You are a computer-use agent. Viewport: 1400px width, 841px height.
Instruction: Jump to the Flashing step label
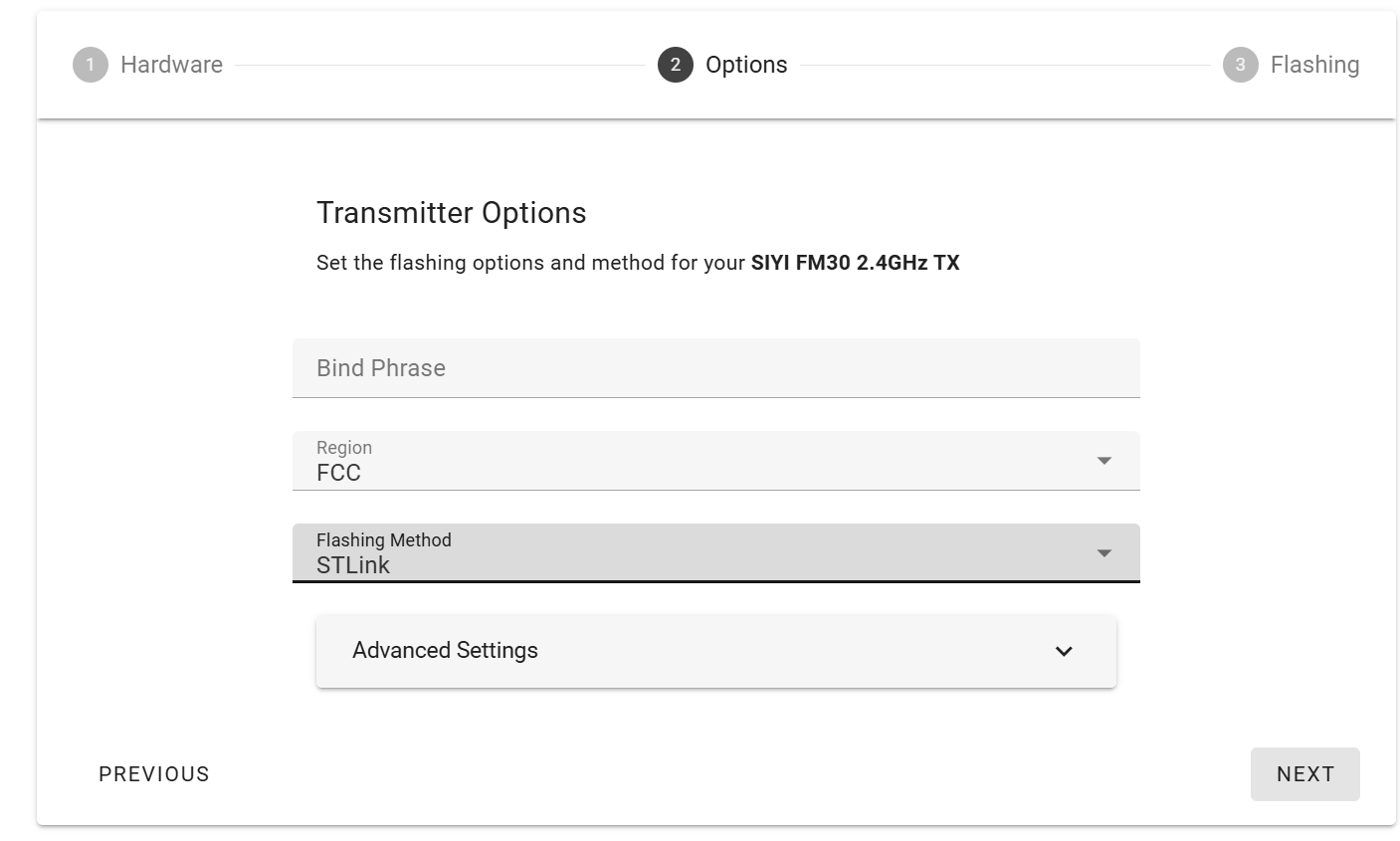1314,65
